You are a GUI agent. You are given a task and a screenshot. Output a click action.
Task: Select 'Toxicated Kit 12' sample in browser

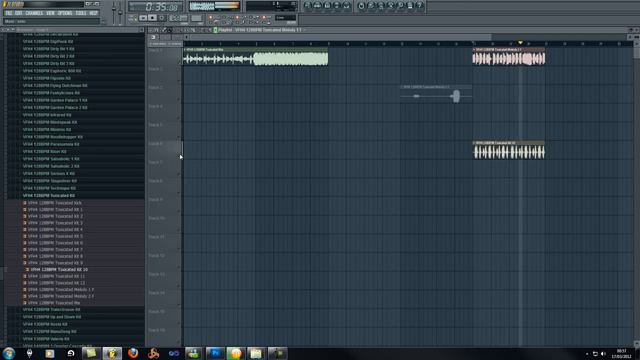click(x=57, y=282)
